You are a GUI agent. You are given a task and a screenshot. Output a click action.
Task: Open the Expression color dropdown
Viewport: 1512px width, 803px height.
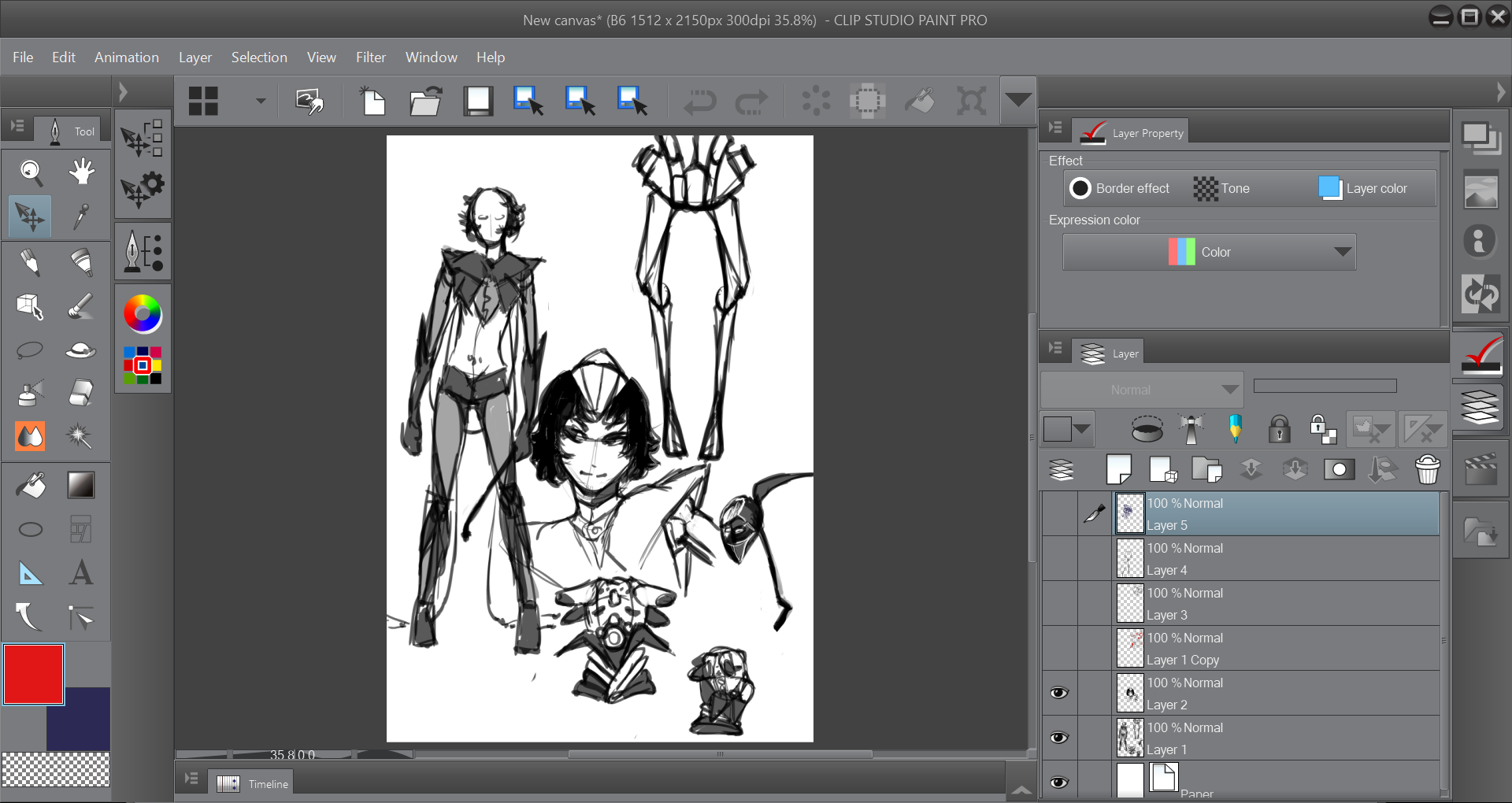(x=1209, y=252)
